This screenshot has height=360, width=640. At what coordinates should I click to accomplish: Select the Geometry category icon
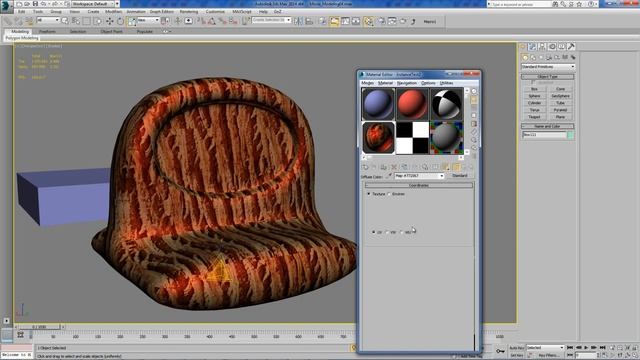(525, 57)
